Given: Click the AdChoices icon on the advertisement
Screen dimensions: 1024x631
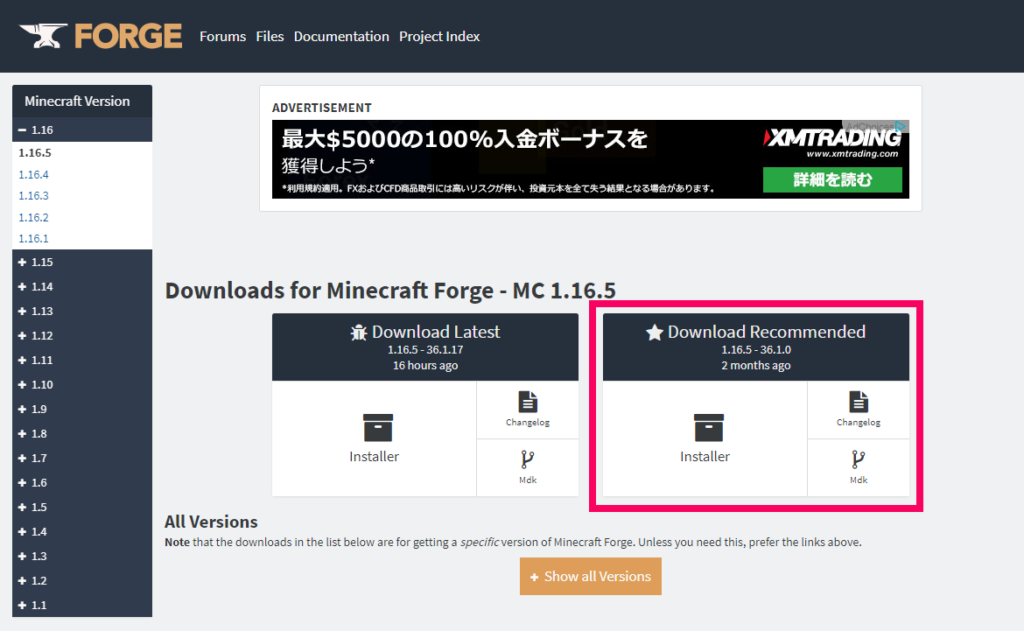Looking at the screenshot, I should 901,126.
